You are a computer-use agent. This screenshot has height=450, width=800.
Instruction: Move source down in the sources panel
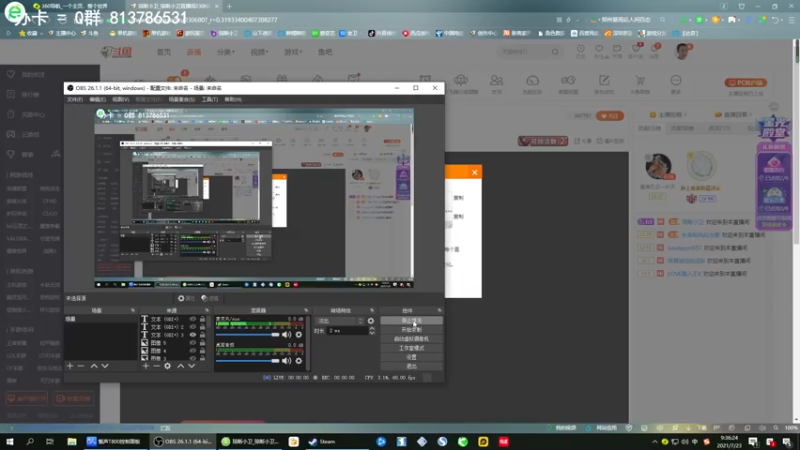192,366
